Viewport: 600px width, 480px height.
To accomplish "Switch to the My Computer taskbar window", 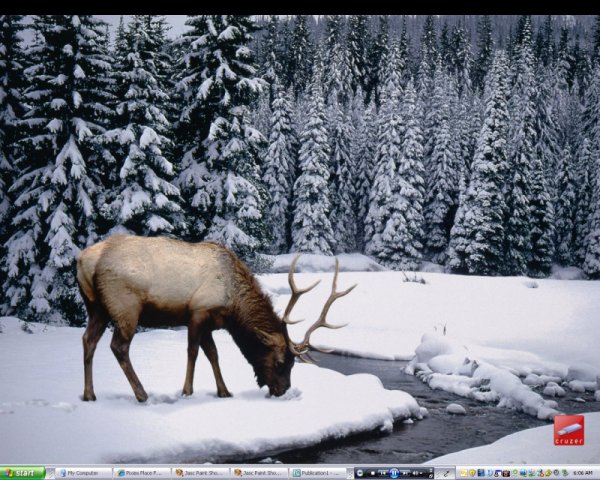I will click(x=83, y=473).
